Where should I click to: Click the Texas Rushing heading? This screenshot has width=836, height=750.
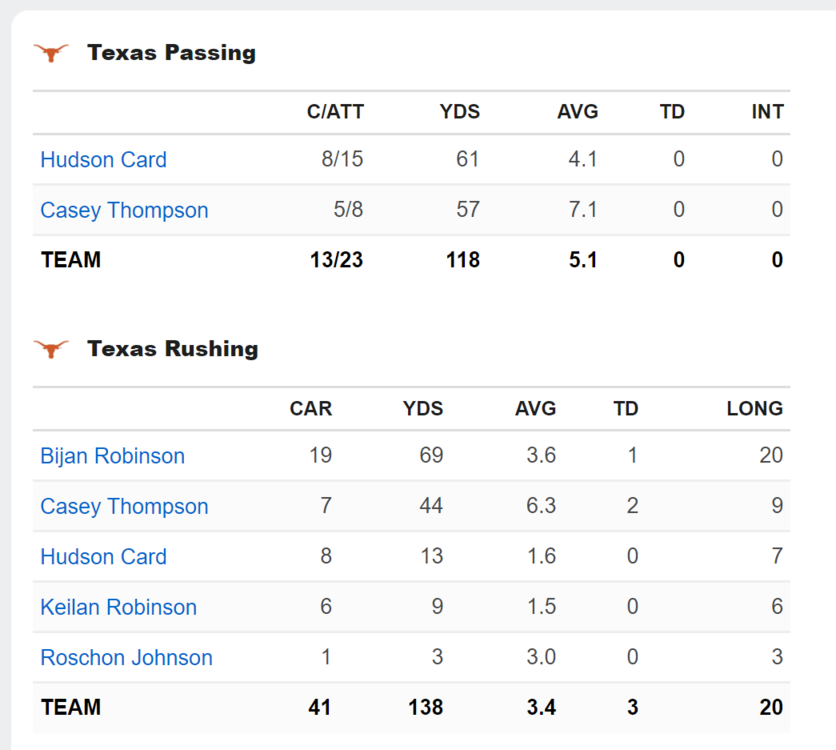coord(172,349)
